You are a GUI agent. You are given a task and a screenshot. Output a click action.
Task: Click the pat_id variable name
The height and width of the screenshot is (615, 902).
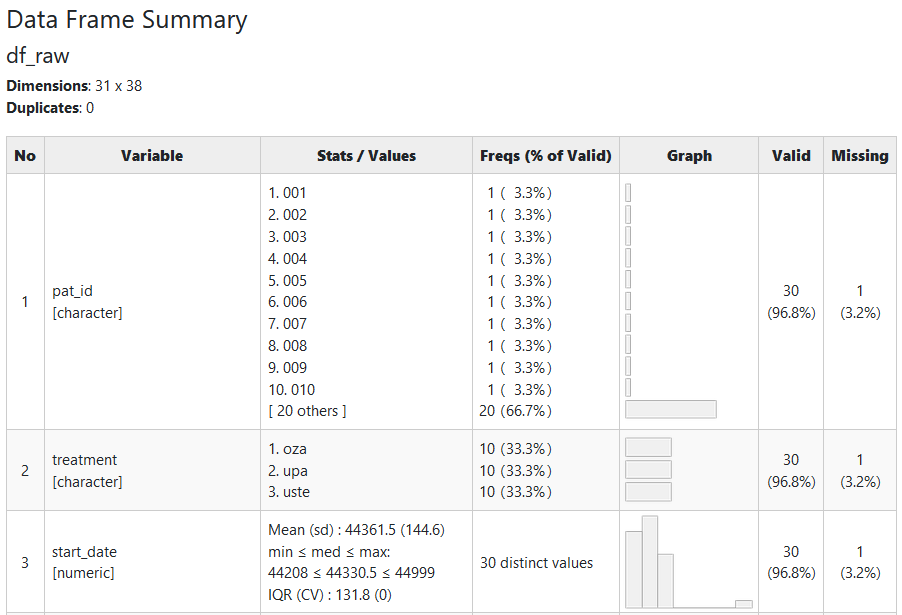[72, 291]
